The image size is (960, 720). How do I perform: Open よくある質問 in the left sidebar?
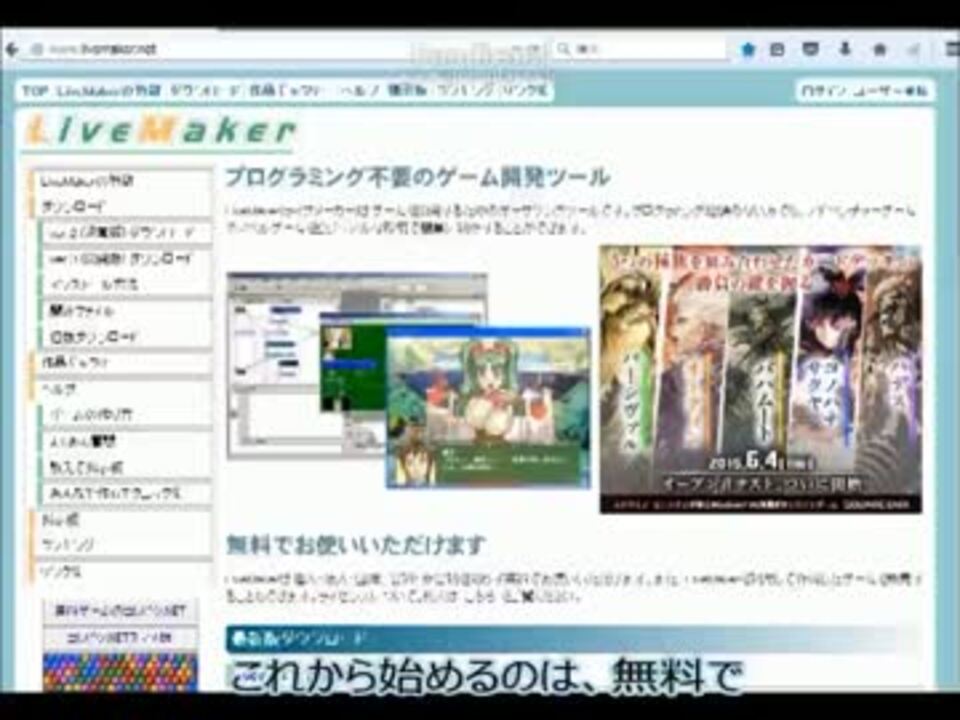point(127,441)
